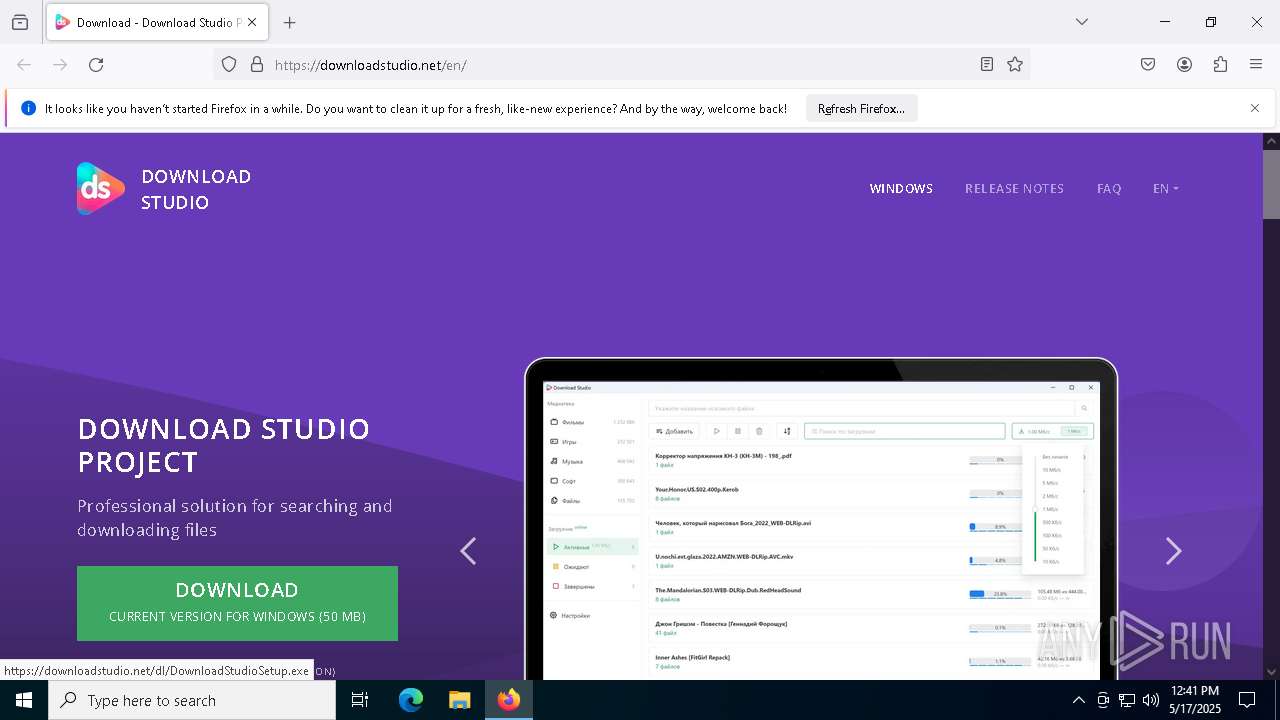Click the laptop screenshot image

point(821,520)
